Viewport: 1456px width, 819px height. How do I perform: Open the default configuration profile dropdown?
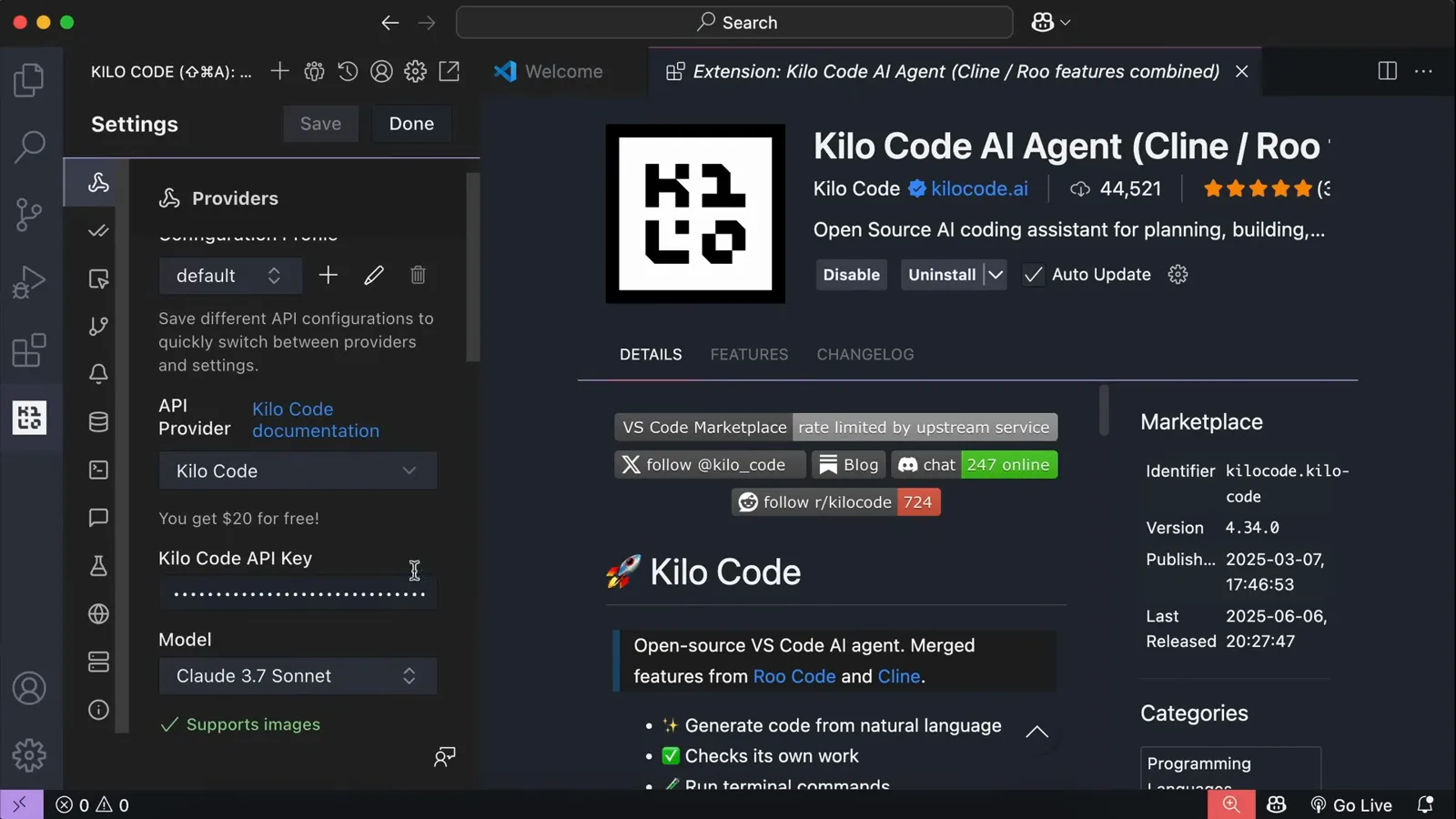[x=230, y=276]
